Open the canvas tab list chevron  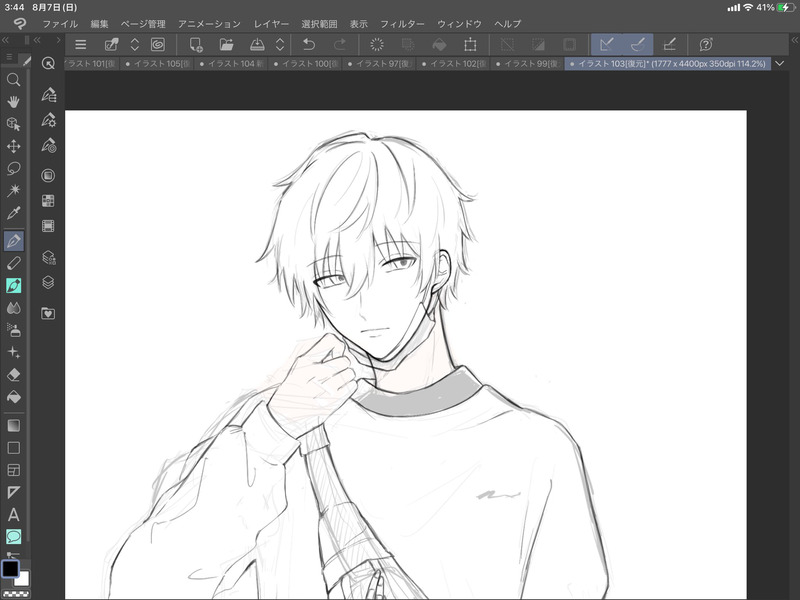(x=779, y=64)
